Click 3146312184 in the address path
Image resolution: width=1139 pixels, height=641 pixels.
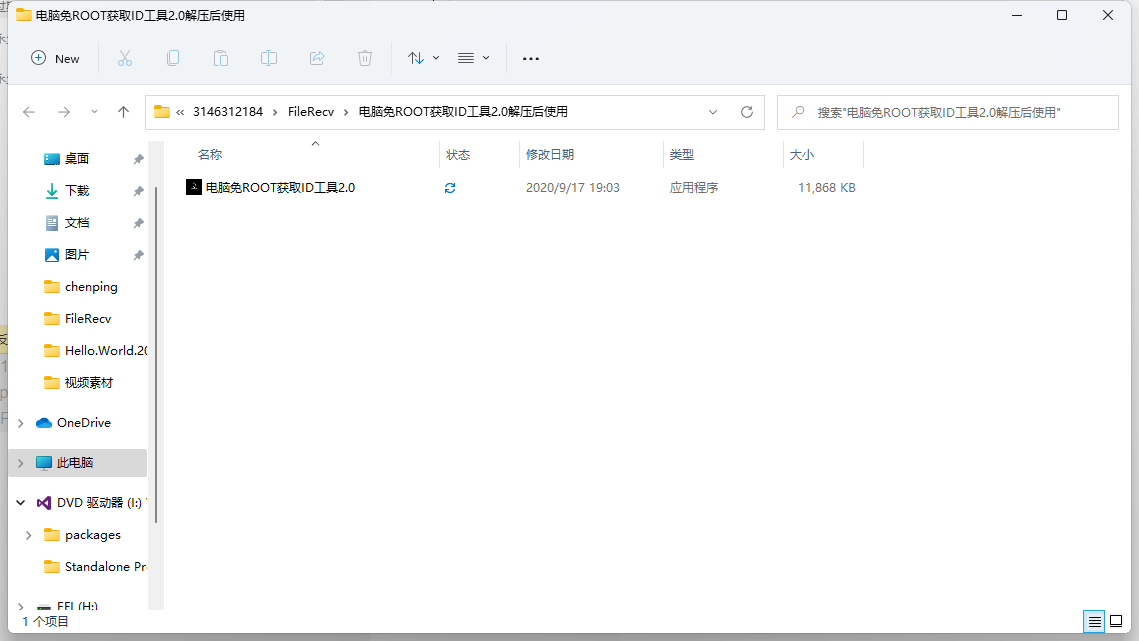point(228,112)
